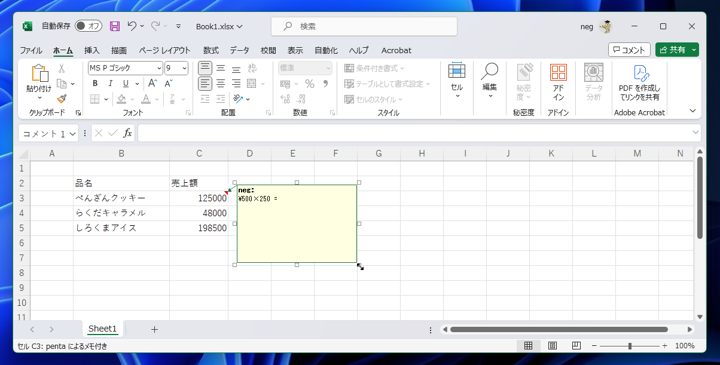Increase font size with the large A icon
Screen dimensions: 720x365
(152, 84)
